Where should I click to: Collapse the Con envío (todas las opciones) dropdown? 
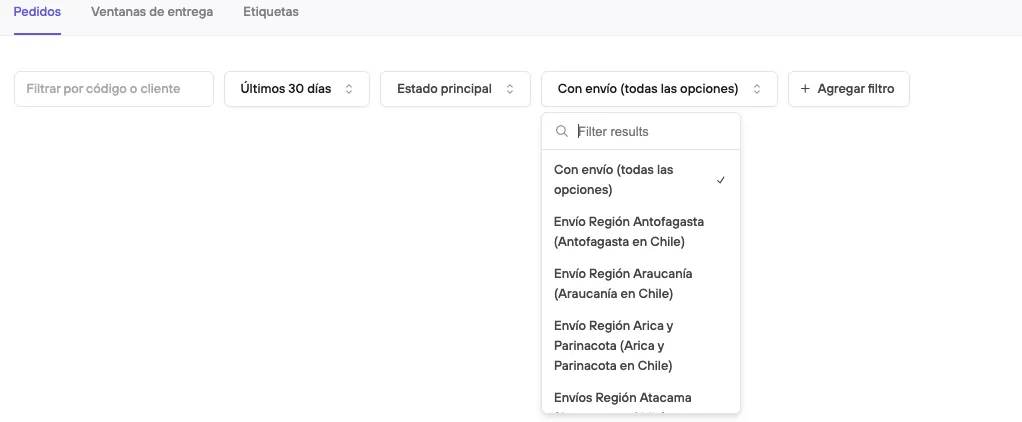pyautogui.click(x=659, y=89)
